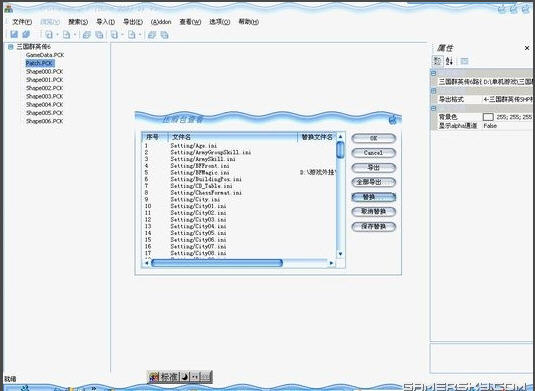Screen dimensions: 535x391
Task: Click the white 背景色 color swatch
Action: coord(488,117)
